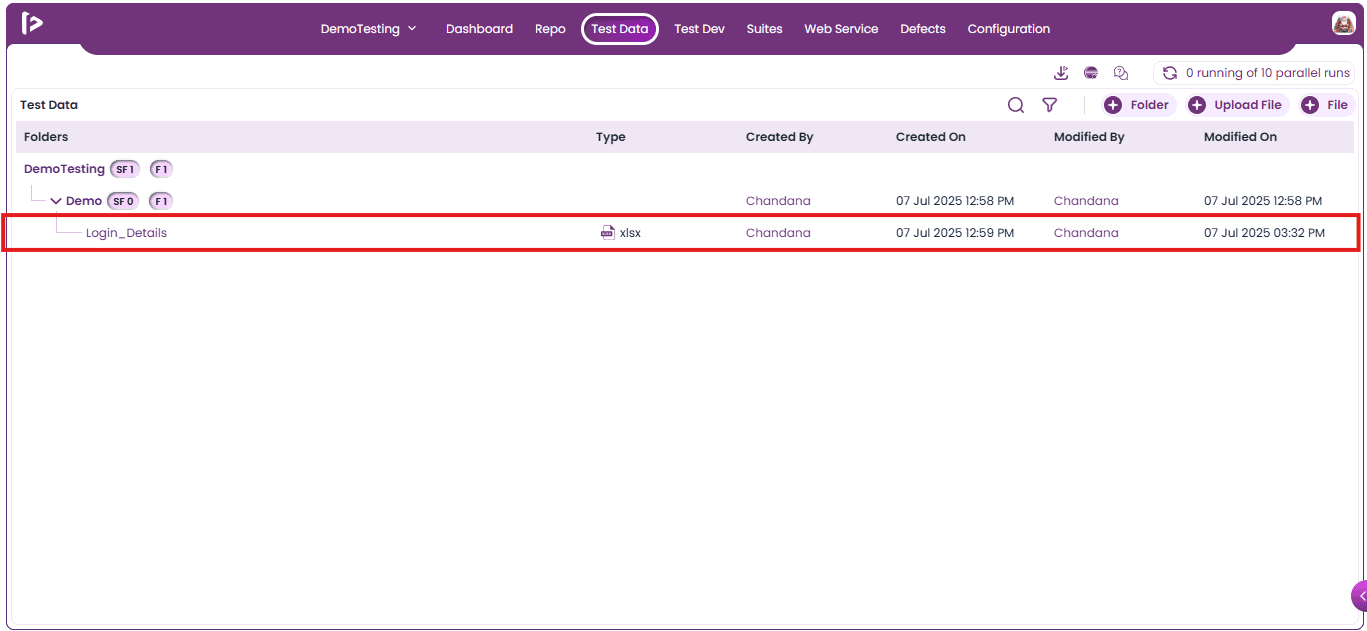
Task: Go to the Dashboard tab
Action: 479,29
